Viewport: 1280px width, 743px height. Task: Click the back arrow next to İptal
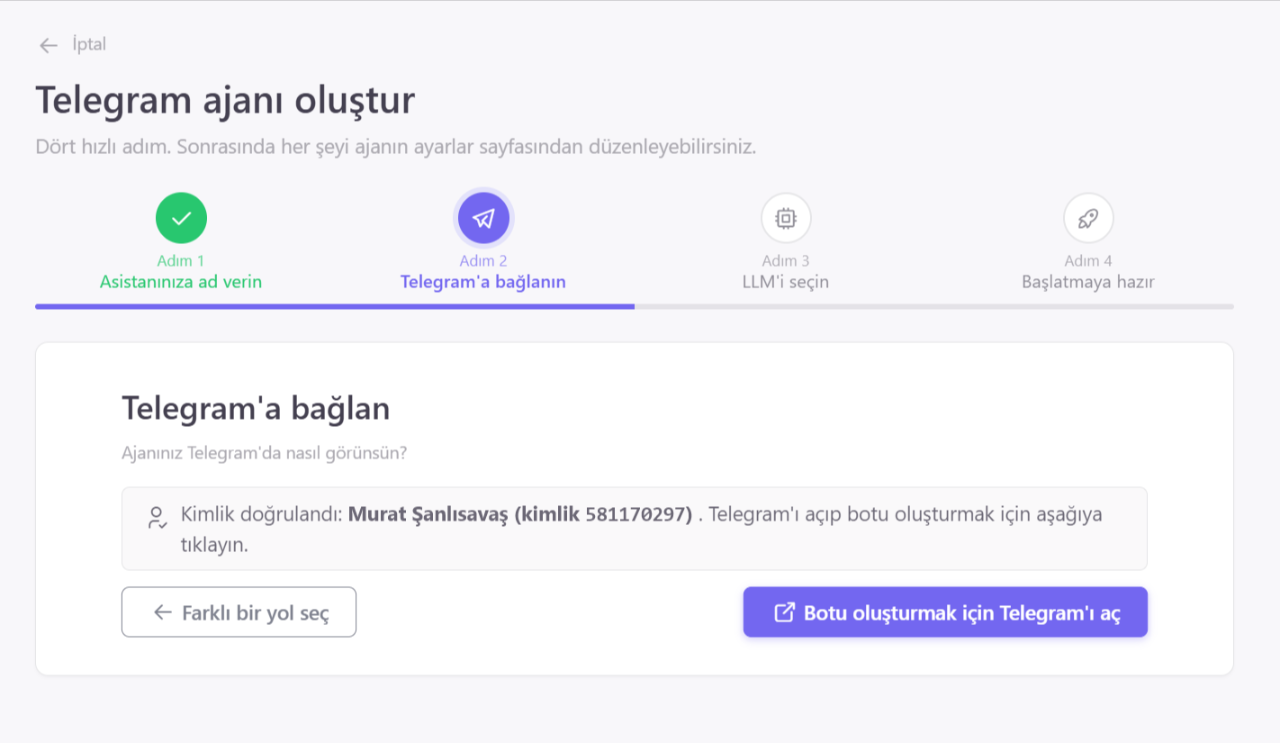(48, 45)
